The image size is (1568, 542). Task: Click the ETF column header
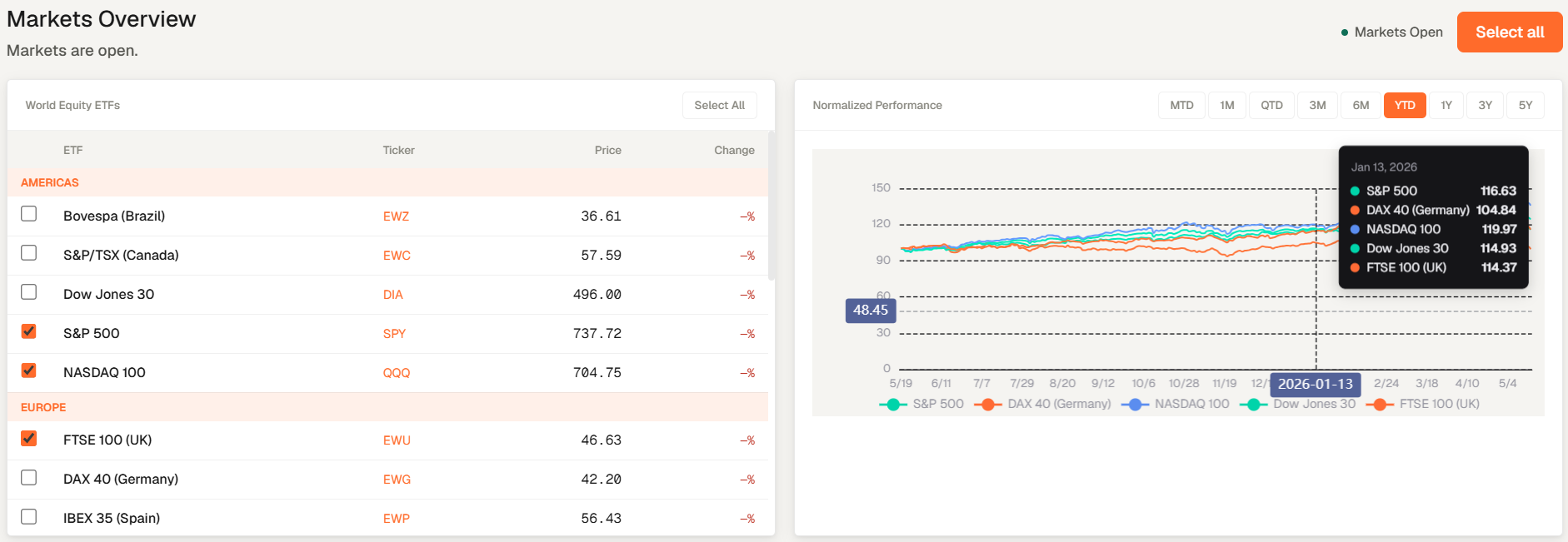pyautogui.click(x=73, y=150)
